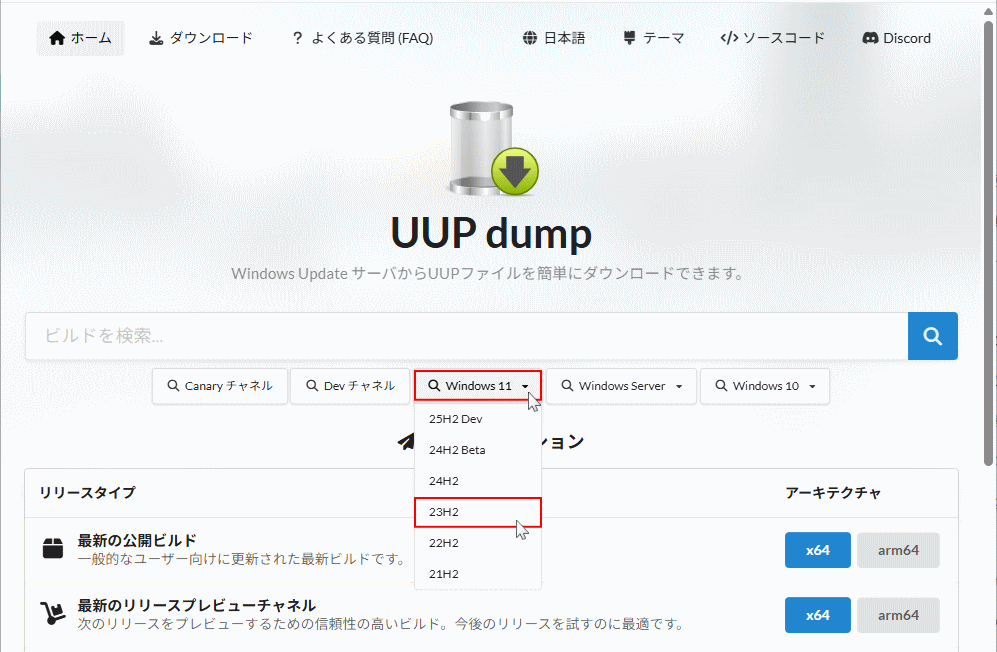
Task: Click the globe icon beside 日本語
Action: (x=530, y=38)
